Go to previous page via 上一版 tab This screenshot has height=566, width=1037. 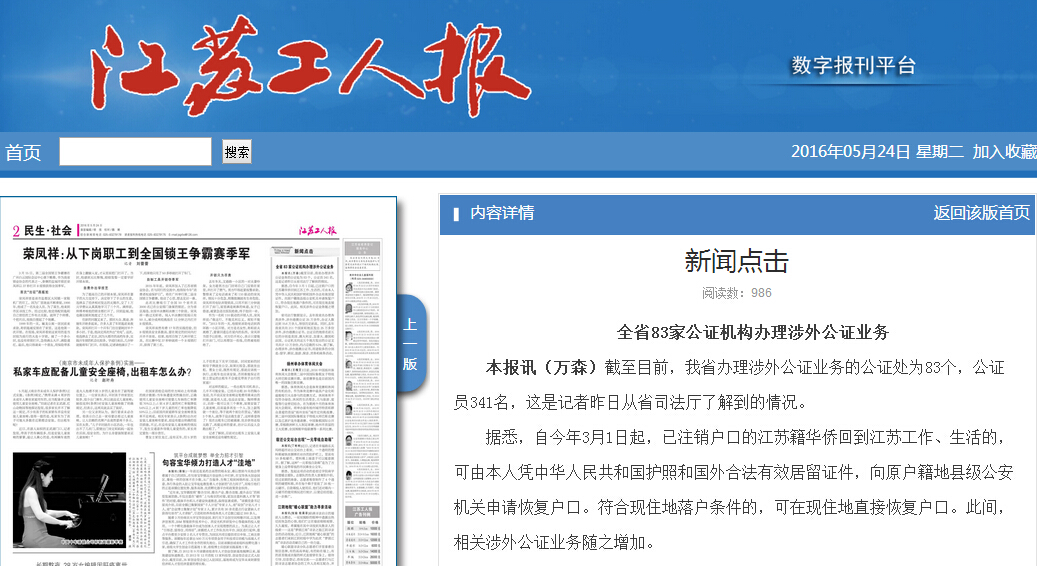point(410,344)
